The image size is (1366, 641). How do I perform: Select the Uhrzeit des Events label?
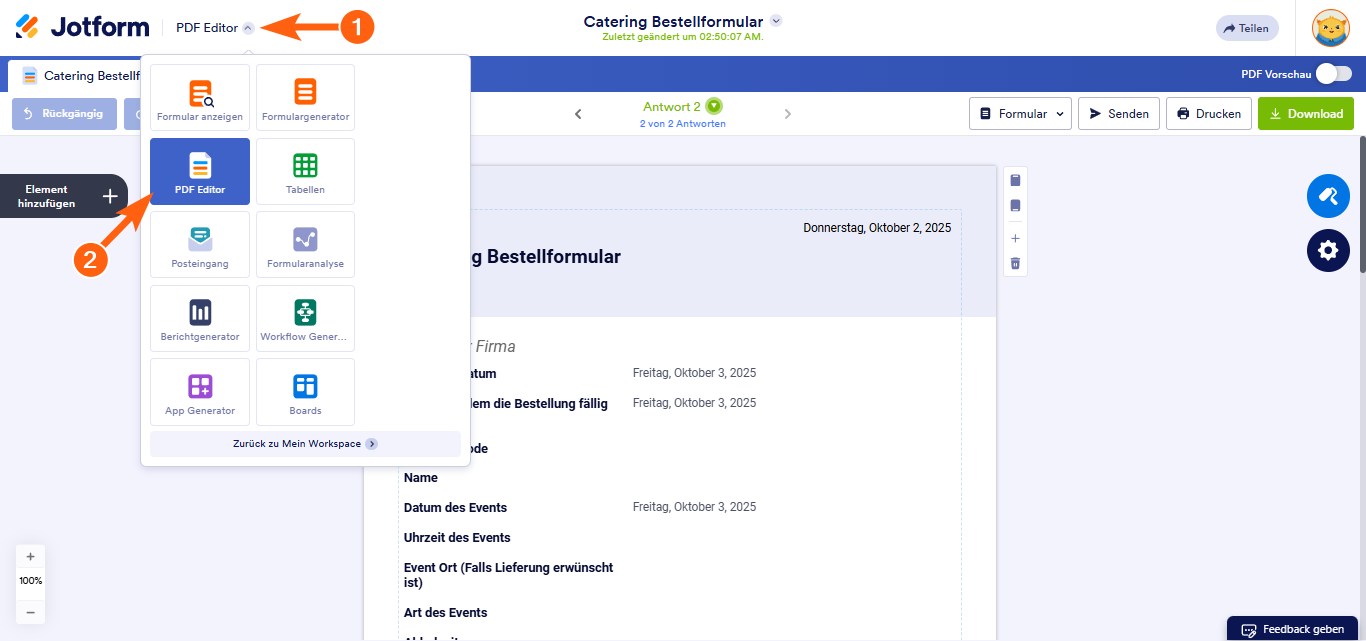point(457,538)
